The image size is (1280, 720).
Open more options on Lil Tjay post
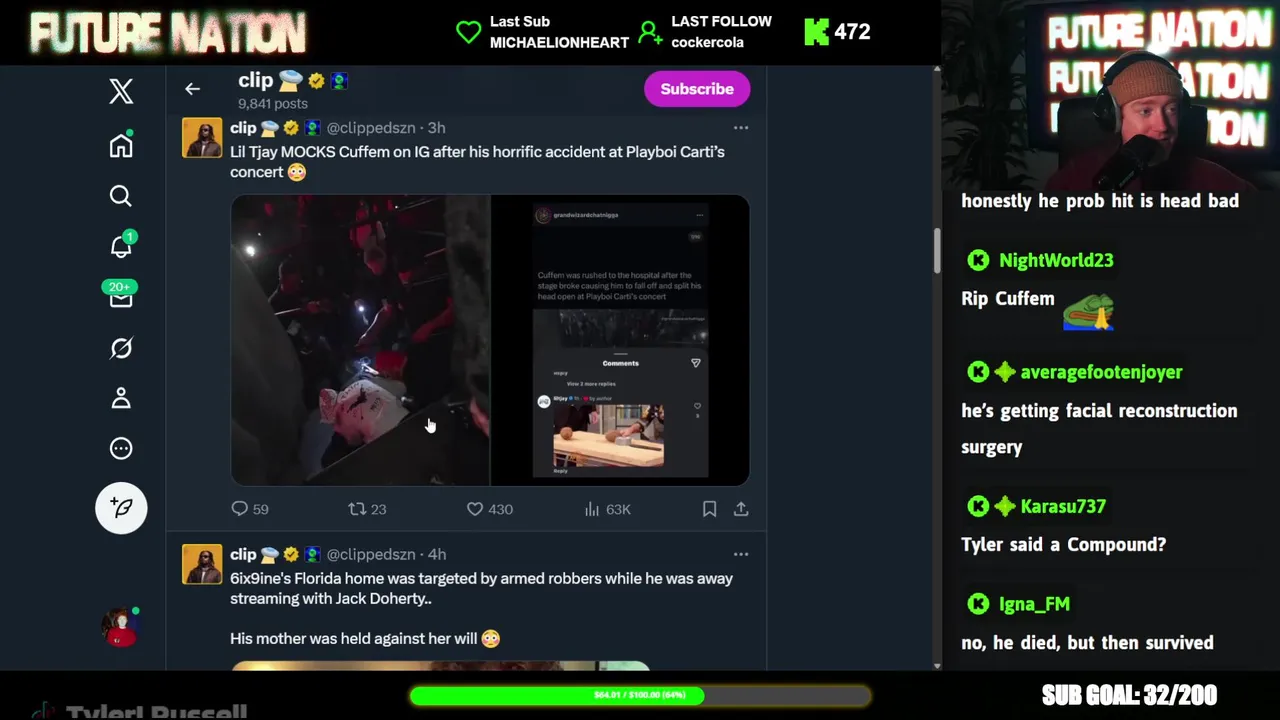point(741,128)
